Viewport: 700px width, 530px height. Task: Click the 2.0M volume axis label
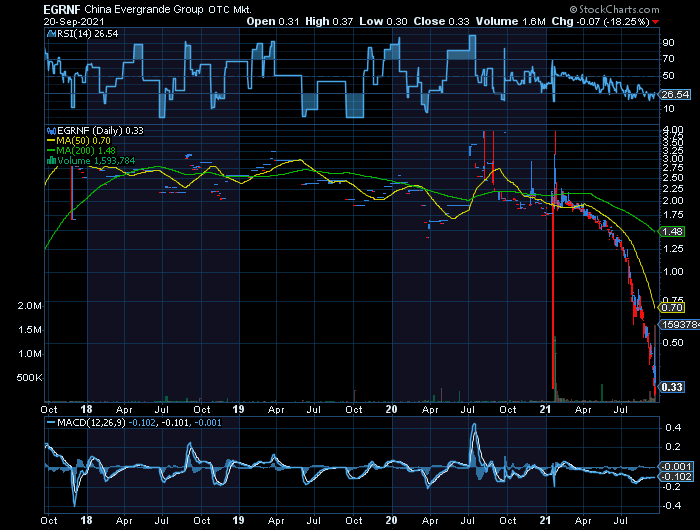pyautogui.click(x=29, y=306)
